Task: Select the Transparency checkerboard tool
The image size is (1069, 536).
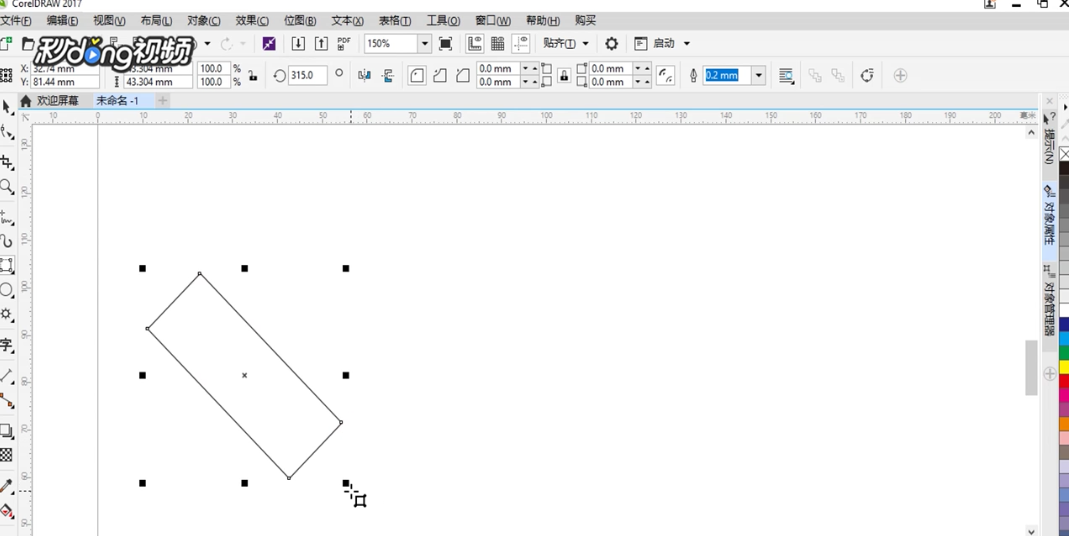Action: [x=7, y=455]
